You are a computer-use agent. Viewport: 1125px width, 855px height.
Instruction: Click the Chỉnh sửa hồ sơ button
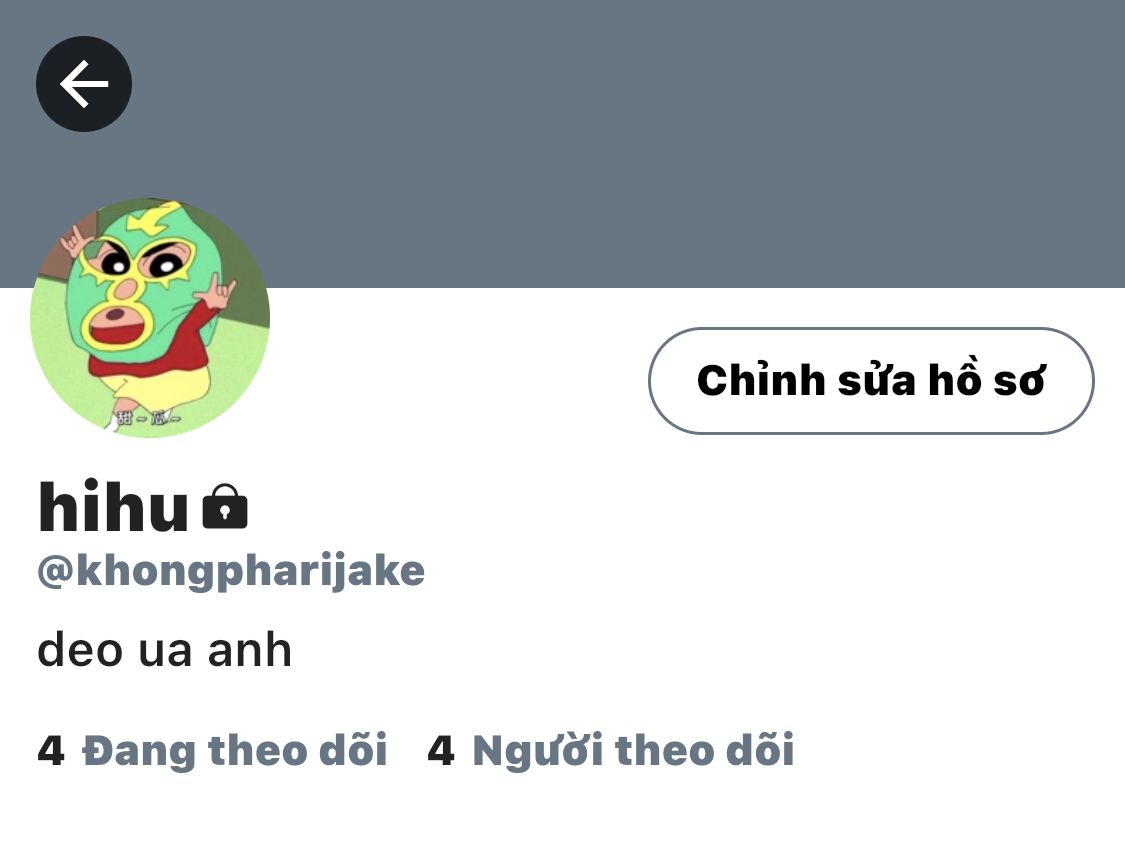tap(871, 380)
